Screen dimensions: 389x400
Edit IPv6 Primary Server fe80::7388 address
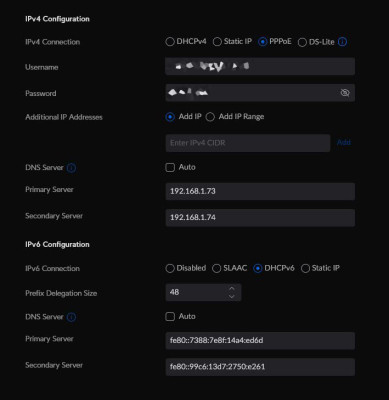pos(260,341)
